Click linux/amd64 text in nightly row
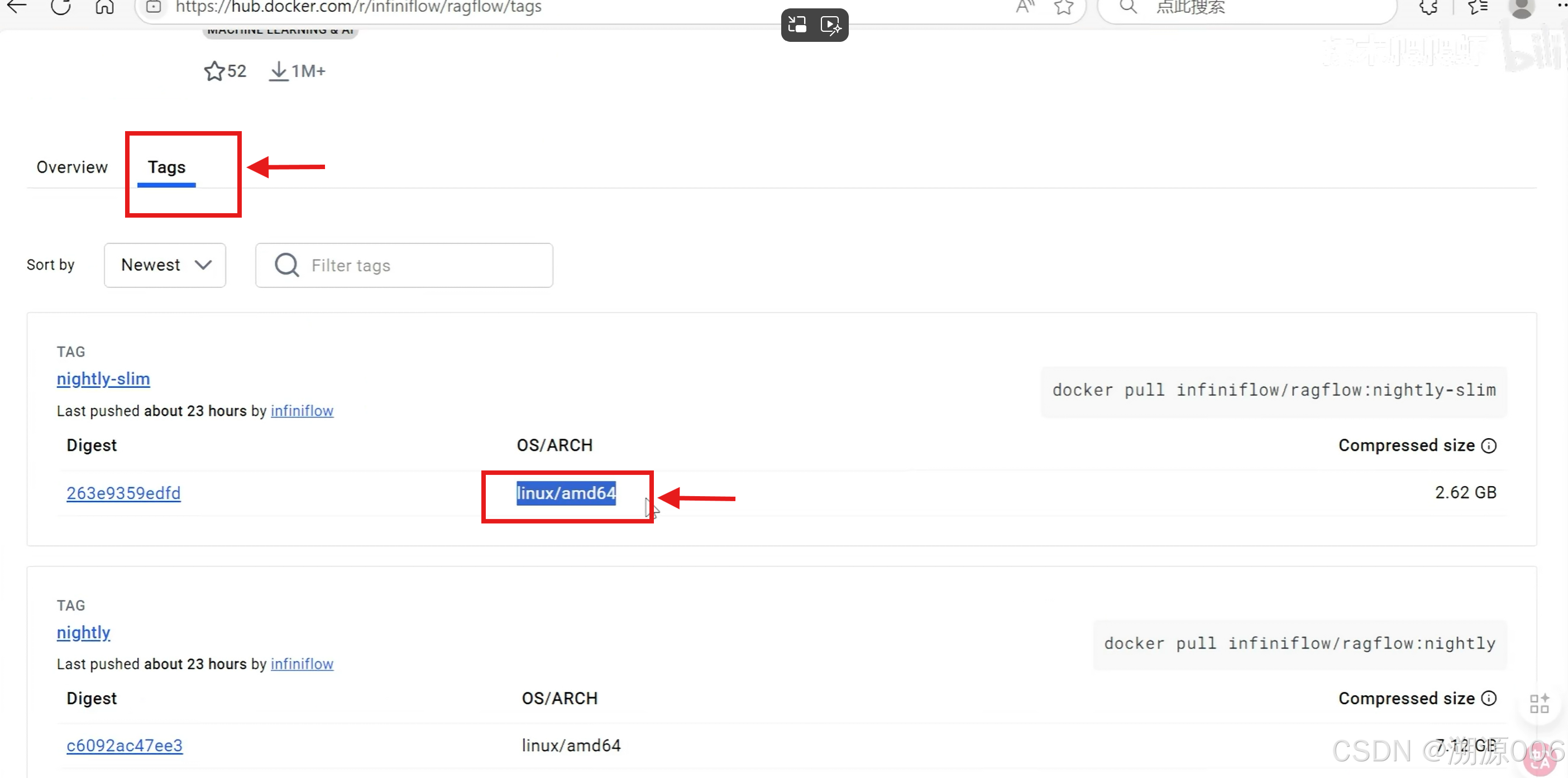This screenshot has width=1568, height=778. [571, 745]
